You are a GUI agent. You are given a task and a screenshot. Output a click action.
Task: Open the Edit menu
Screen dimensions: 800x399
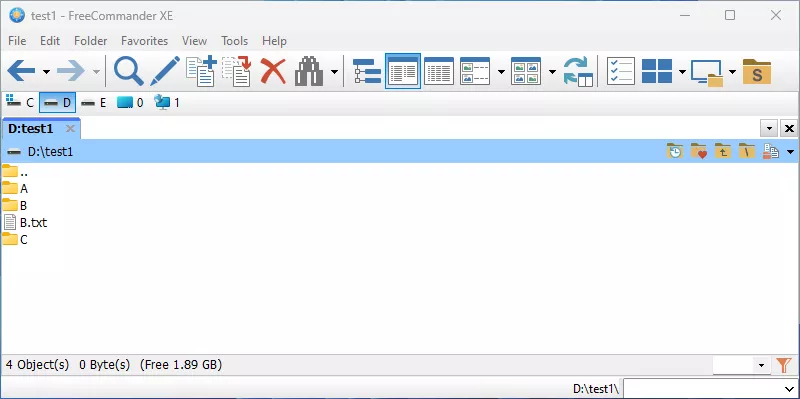click(x=50, y=41)
